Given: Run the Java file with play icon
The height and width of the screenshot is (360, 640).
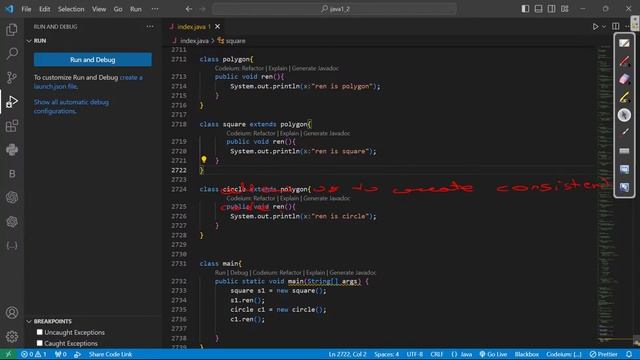Looking at the screenshot, I should pos(596,27).
